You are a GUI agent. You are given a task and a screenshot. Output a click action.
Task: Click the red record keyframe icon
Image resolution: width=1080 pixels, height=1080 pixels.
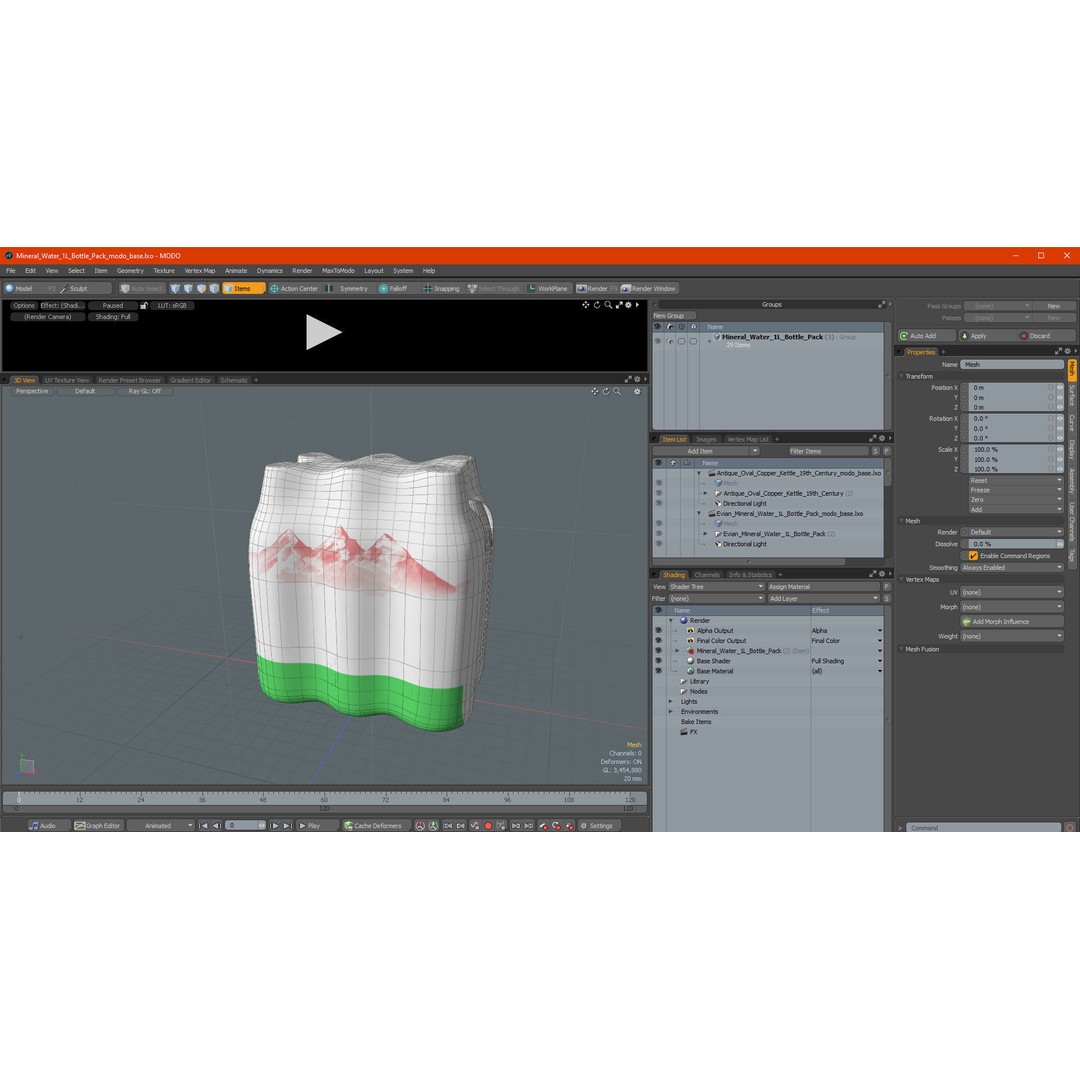coord(488,825)
